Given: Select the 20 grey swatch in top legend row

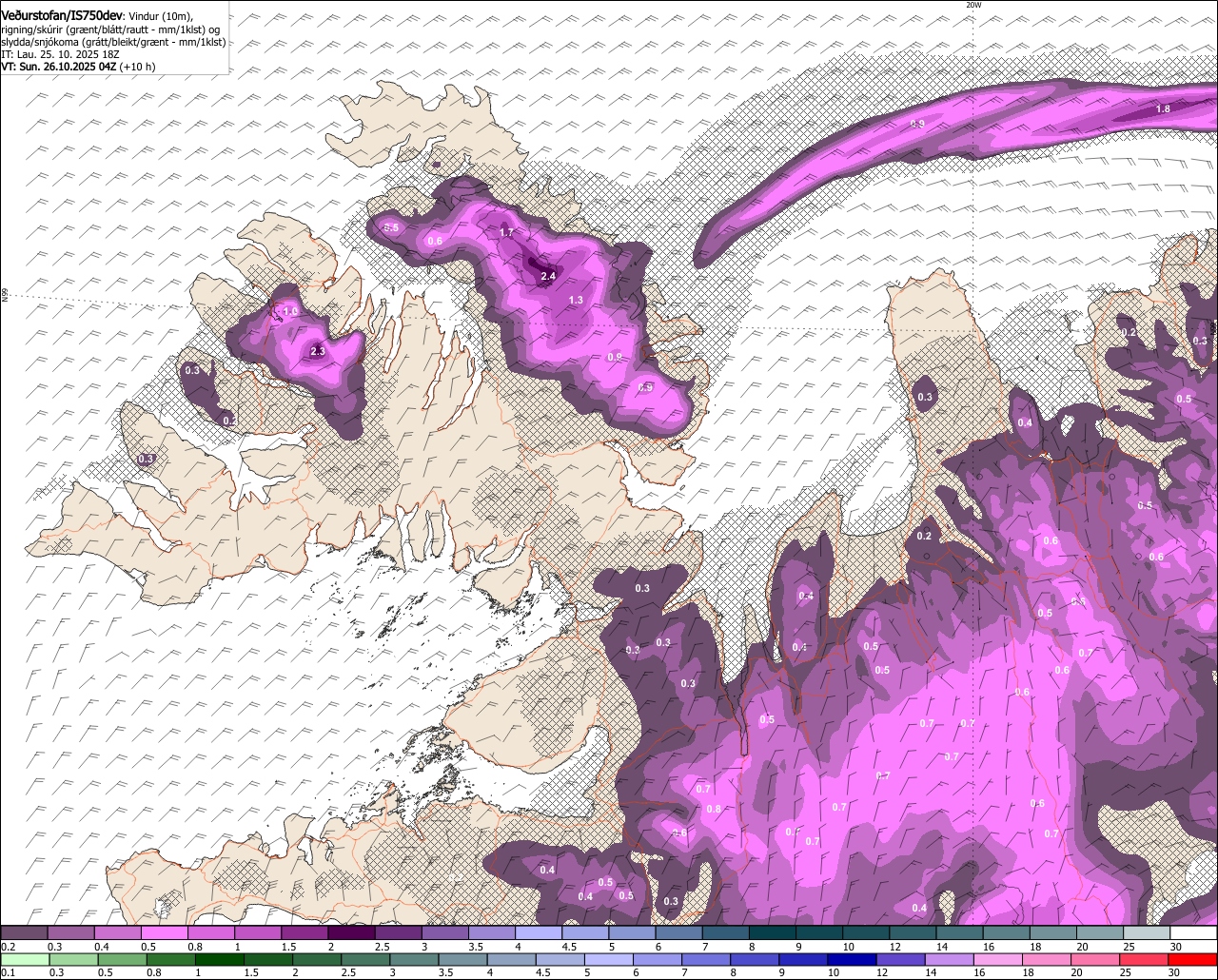Looking at the screenshot, I should [x=1101, y=932].
